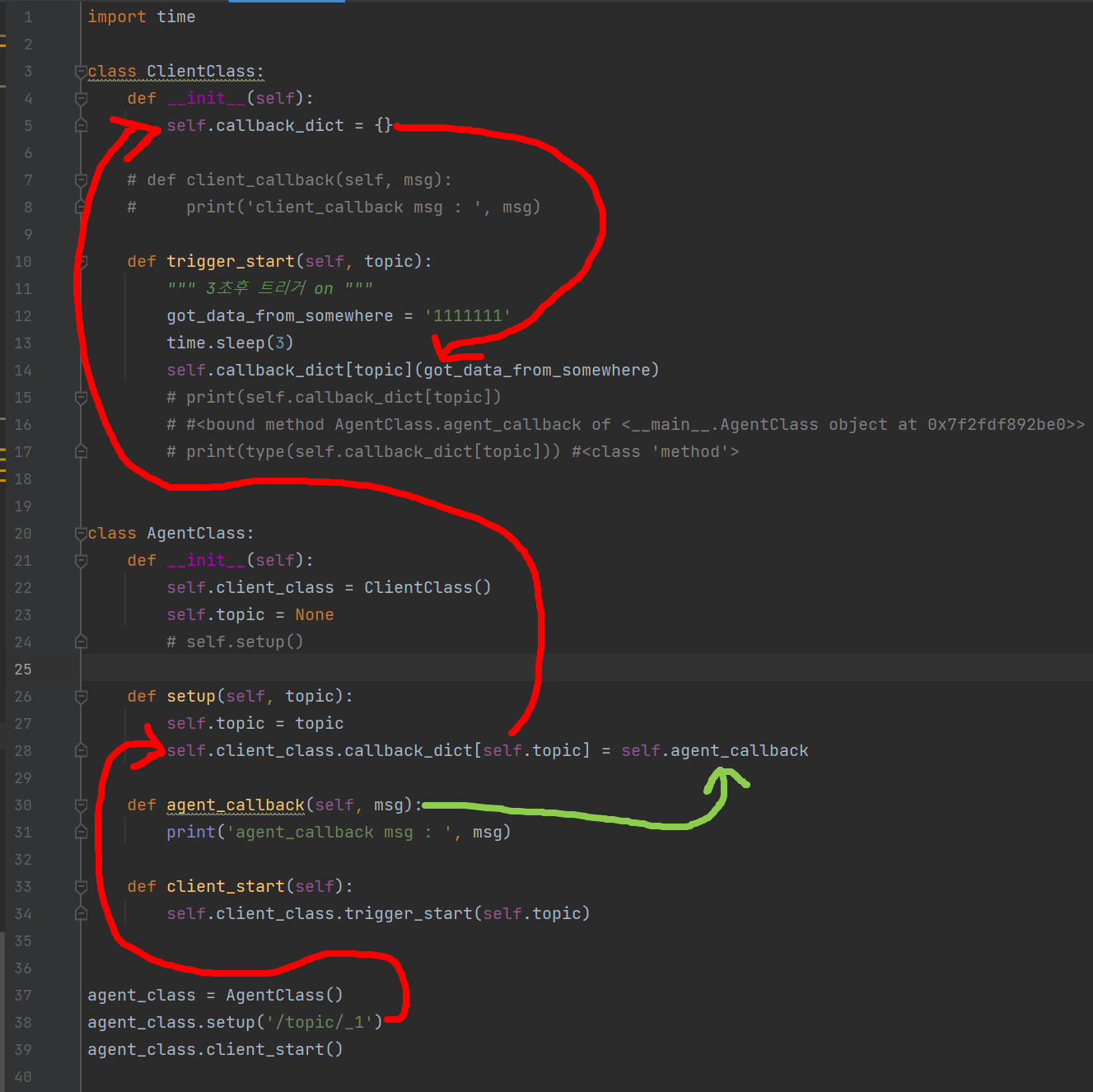Click 'agent_callback' method name on line 30

pos(236,805)
